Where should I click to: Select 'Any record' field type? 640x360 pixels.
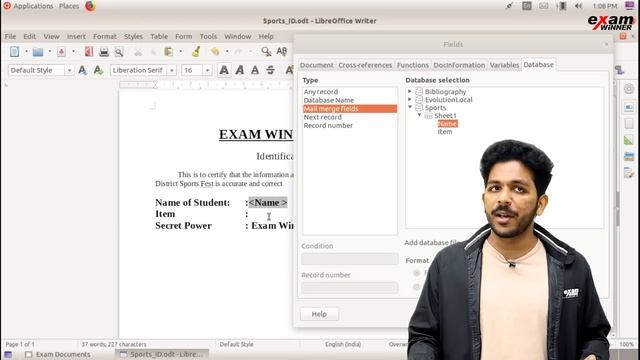[x=350, y=92]
